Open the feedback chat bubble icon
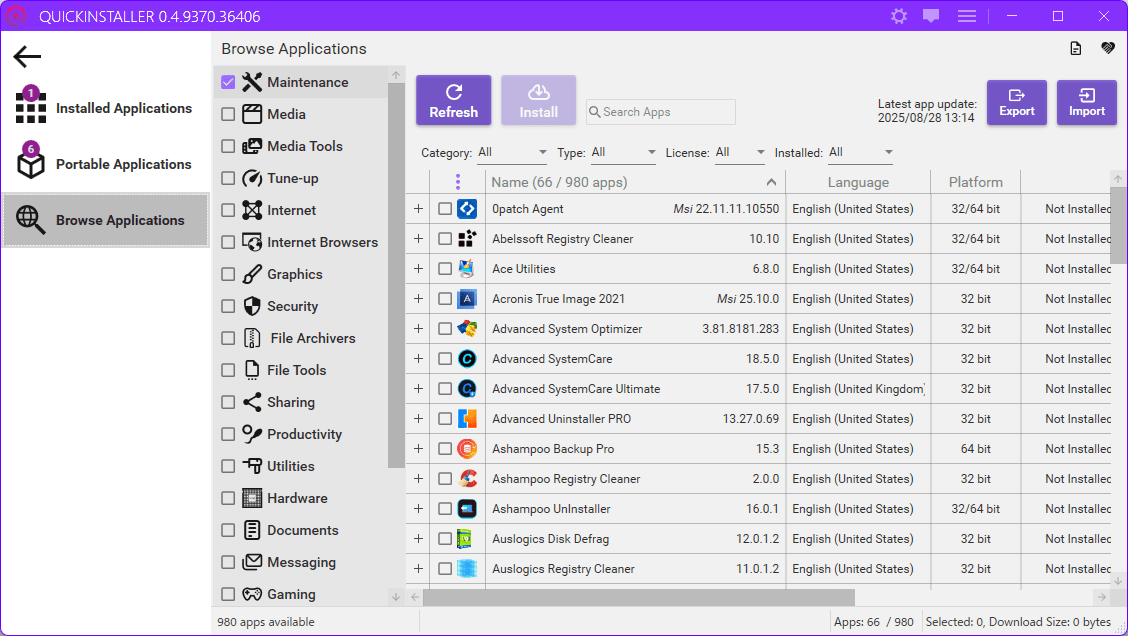The width and height of the screenshot is (1128, 636). coord(931,16)
